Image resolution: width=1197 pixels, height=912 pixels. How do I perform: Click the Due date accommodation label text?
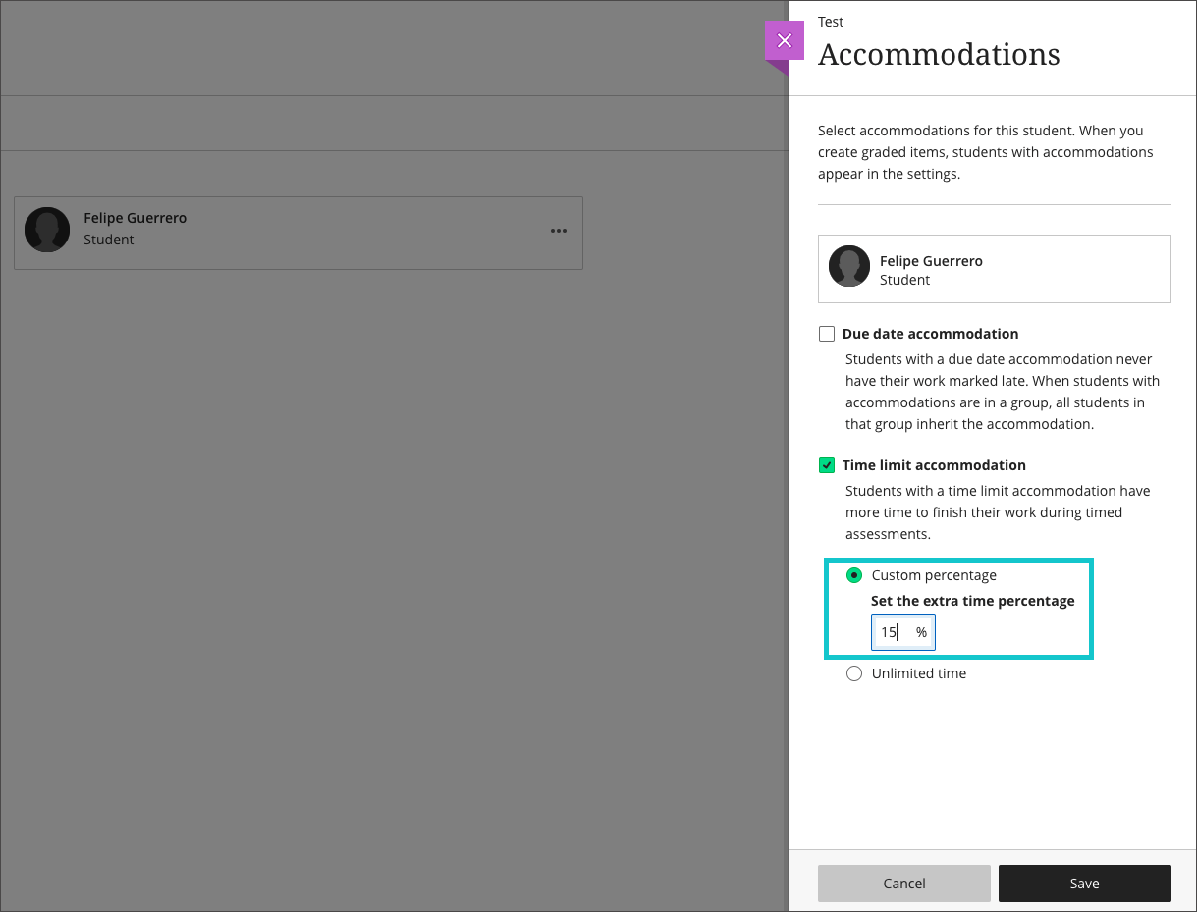(x=930, y=334)
